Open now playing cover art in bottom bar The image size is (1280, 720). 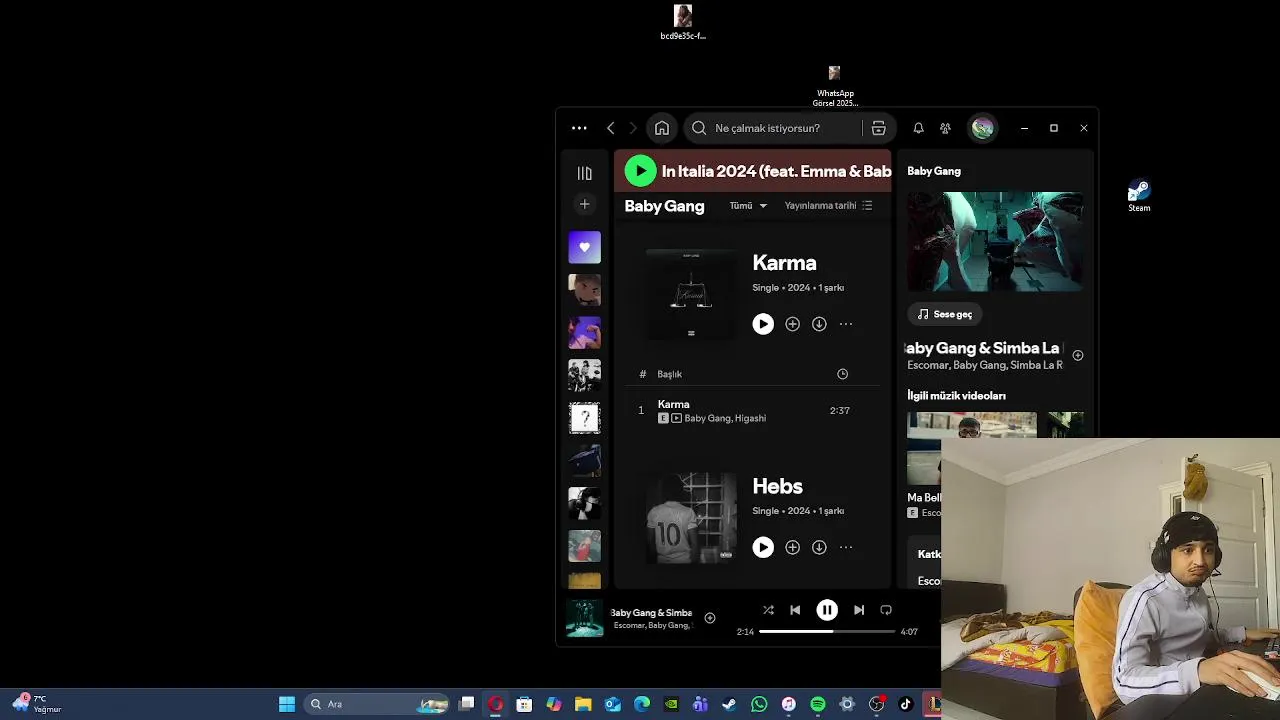tap(585, 618)
